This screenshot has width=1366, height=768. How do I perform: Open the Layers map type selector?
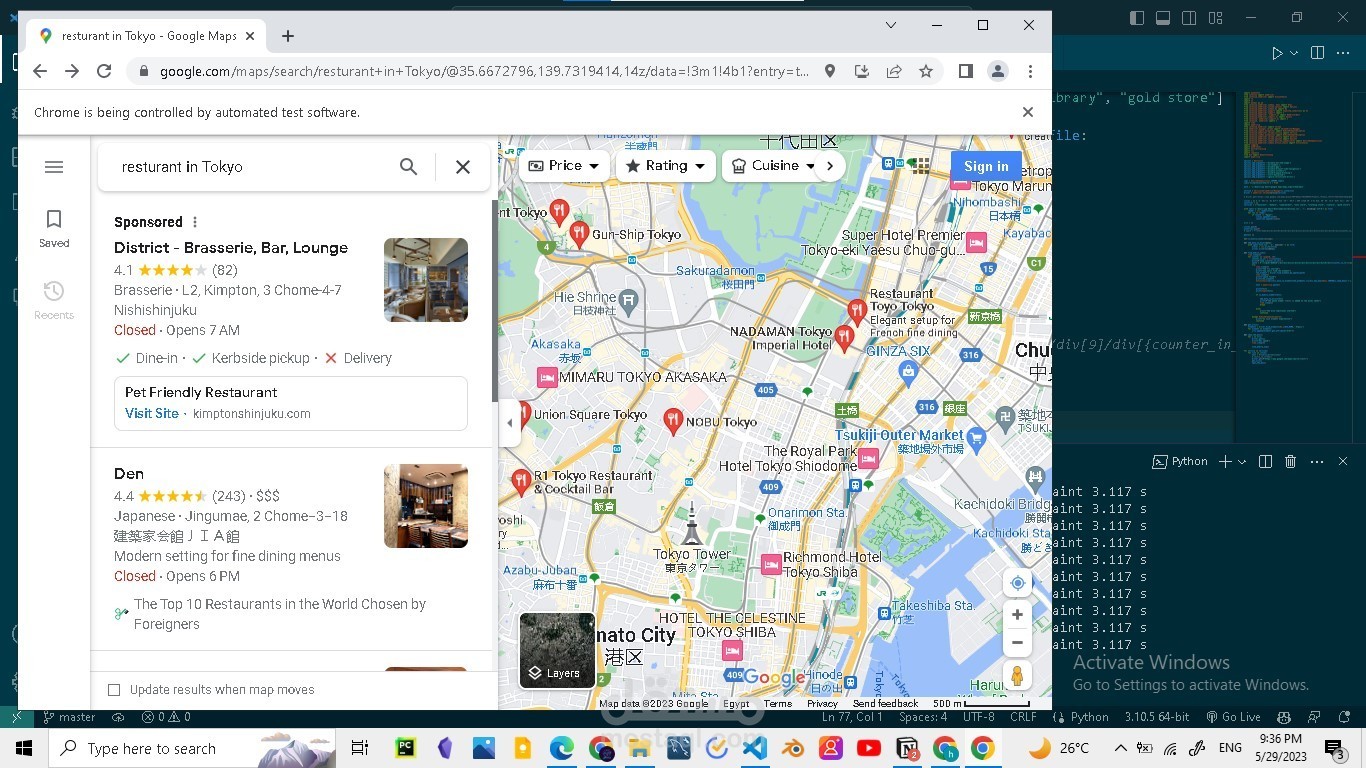(557, 649)
